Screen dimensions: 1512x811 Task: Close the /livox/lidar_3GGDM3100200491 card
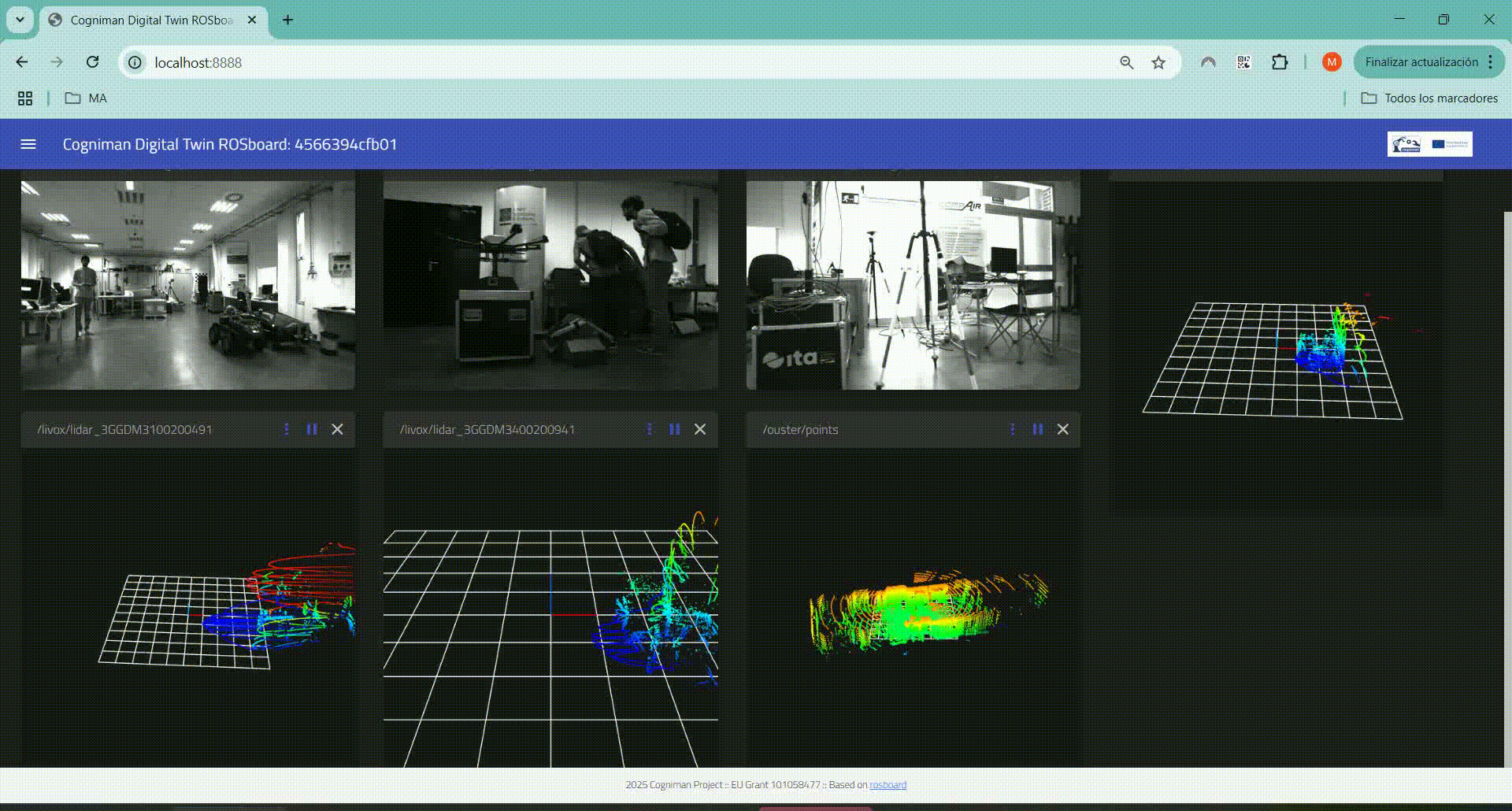[x=337, y=429]
